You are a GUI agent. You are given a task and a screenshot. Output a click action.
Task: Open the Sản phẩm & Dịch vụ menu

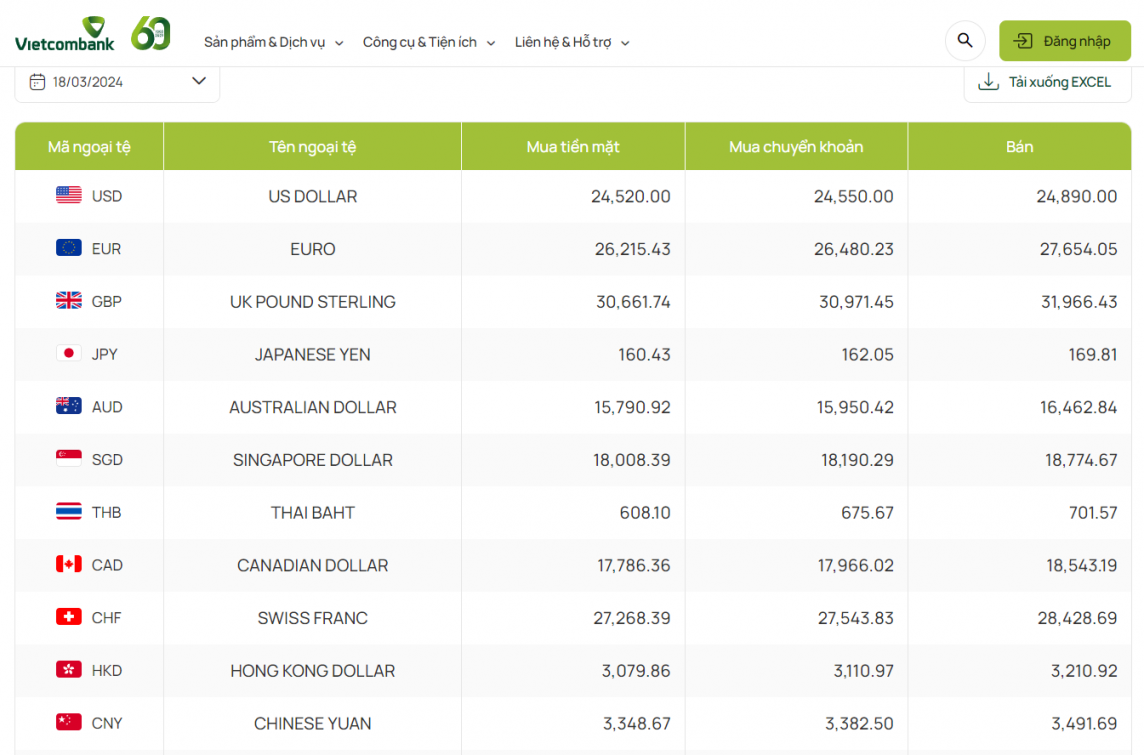[x=265, y=43]
